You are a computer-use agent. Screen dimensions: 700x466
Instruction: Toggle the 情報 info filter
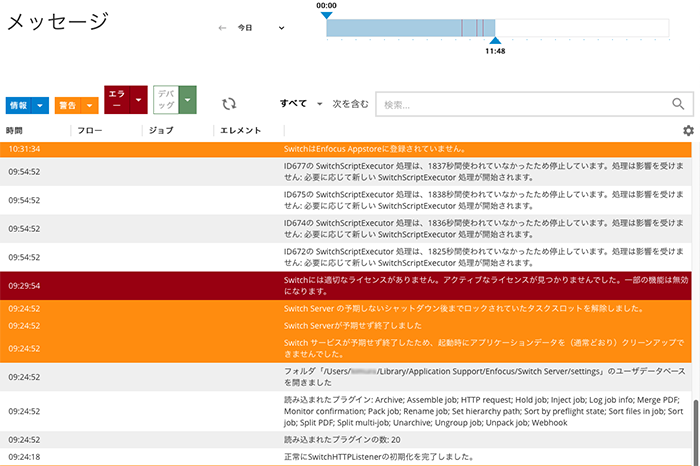tap(19, 105)
